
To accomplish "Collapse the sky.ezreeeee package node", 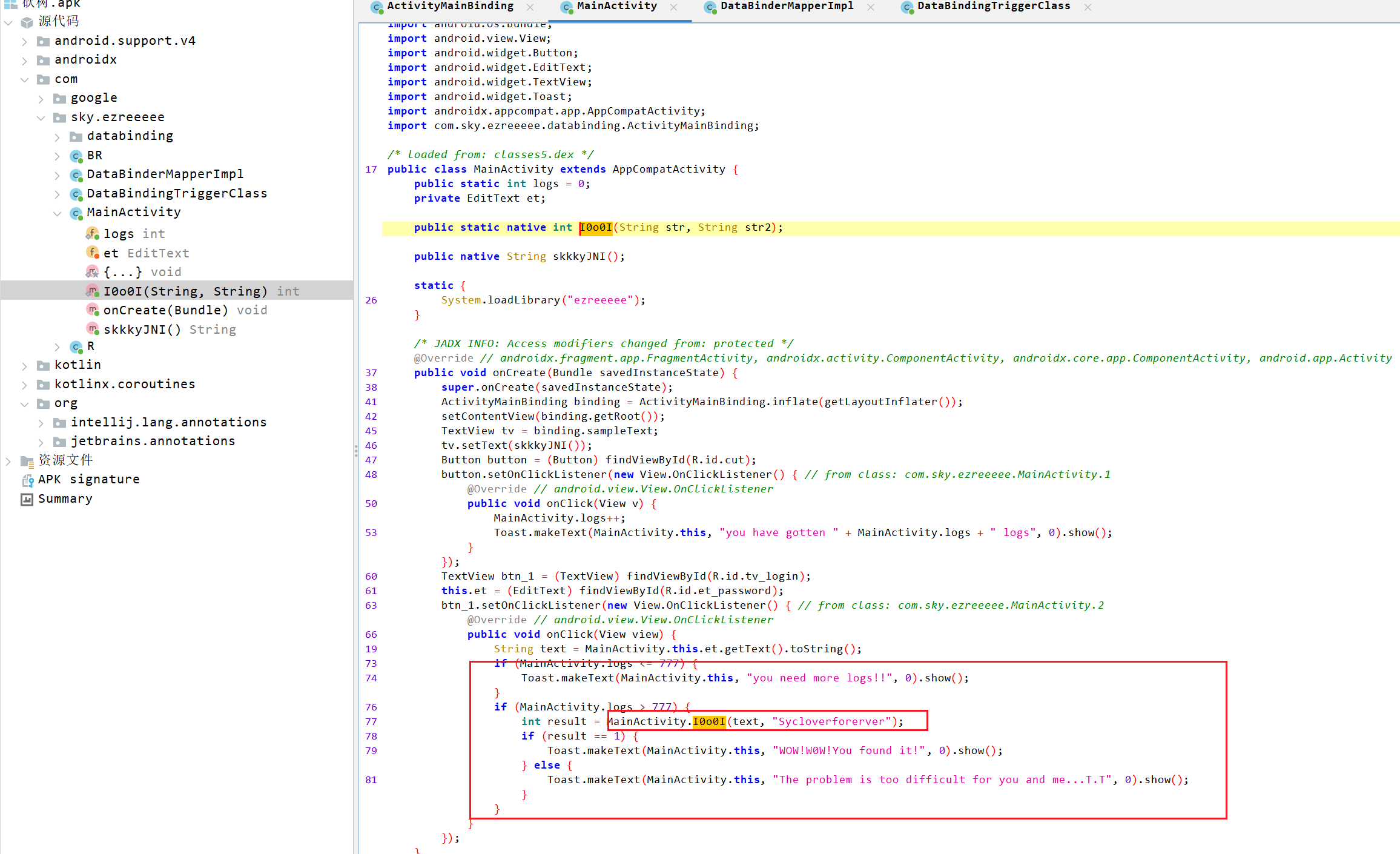I will click(41, 118).
